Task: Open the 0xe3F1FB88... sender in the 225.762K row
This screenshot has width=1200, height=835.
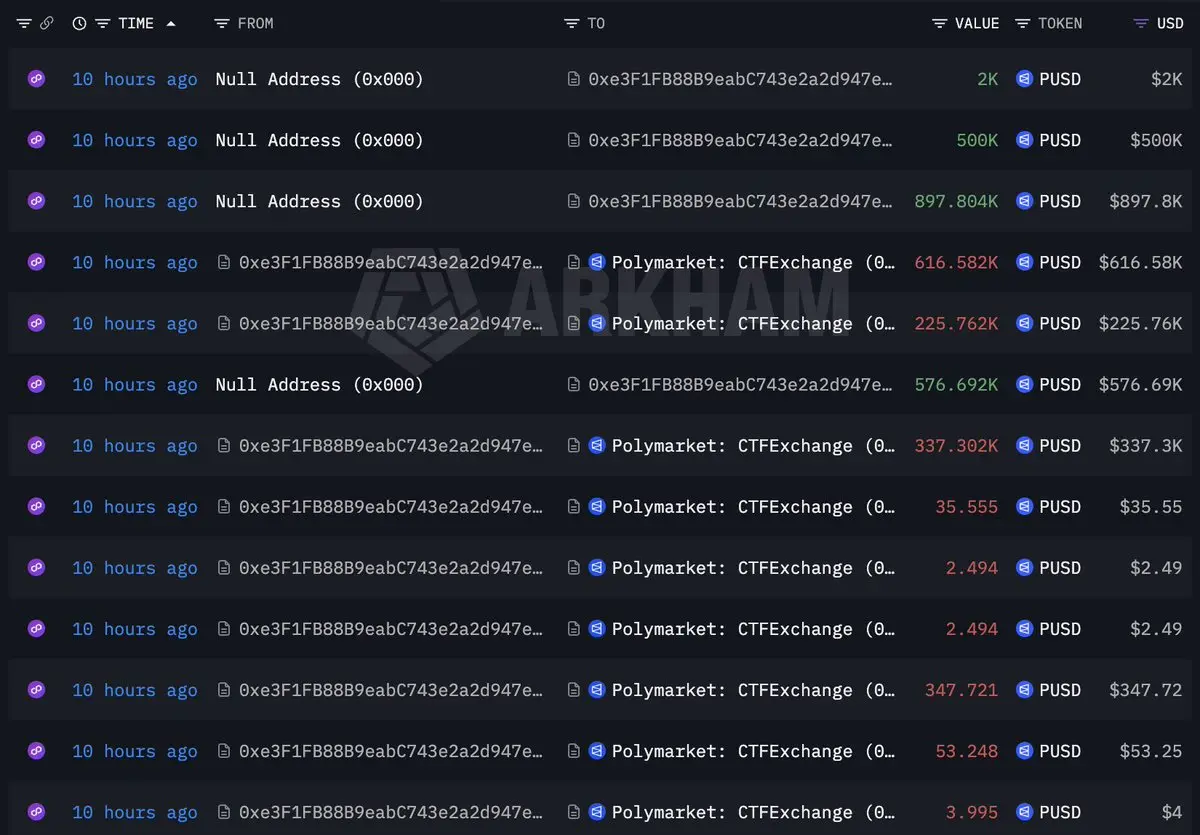Action: point(391,323)
